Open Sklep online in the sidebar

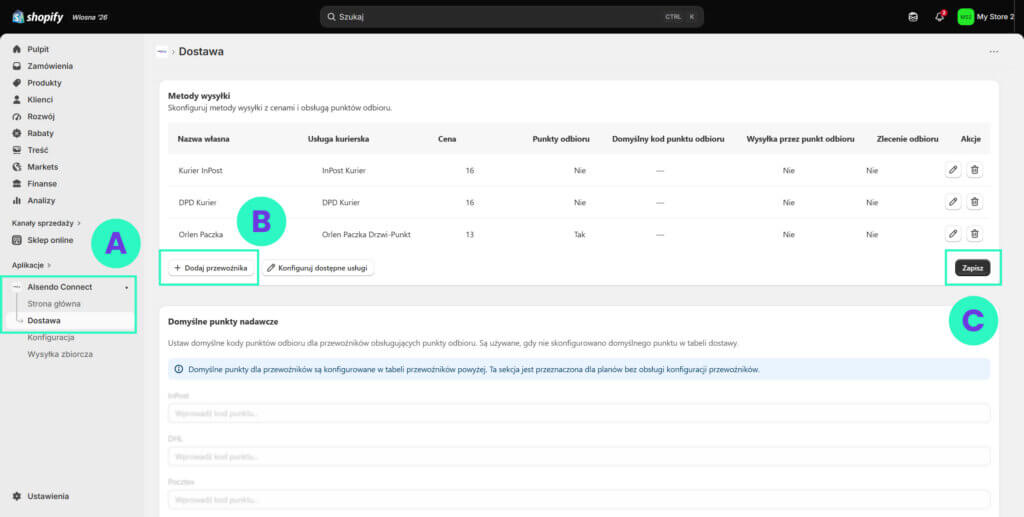click(50, 240)
